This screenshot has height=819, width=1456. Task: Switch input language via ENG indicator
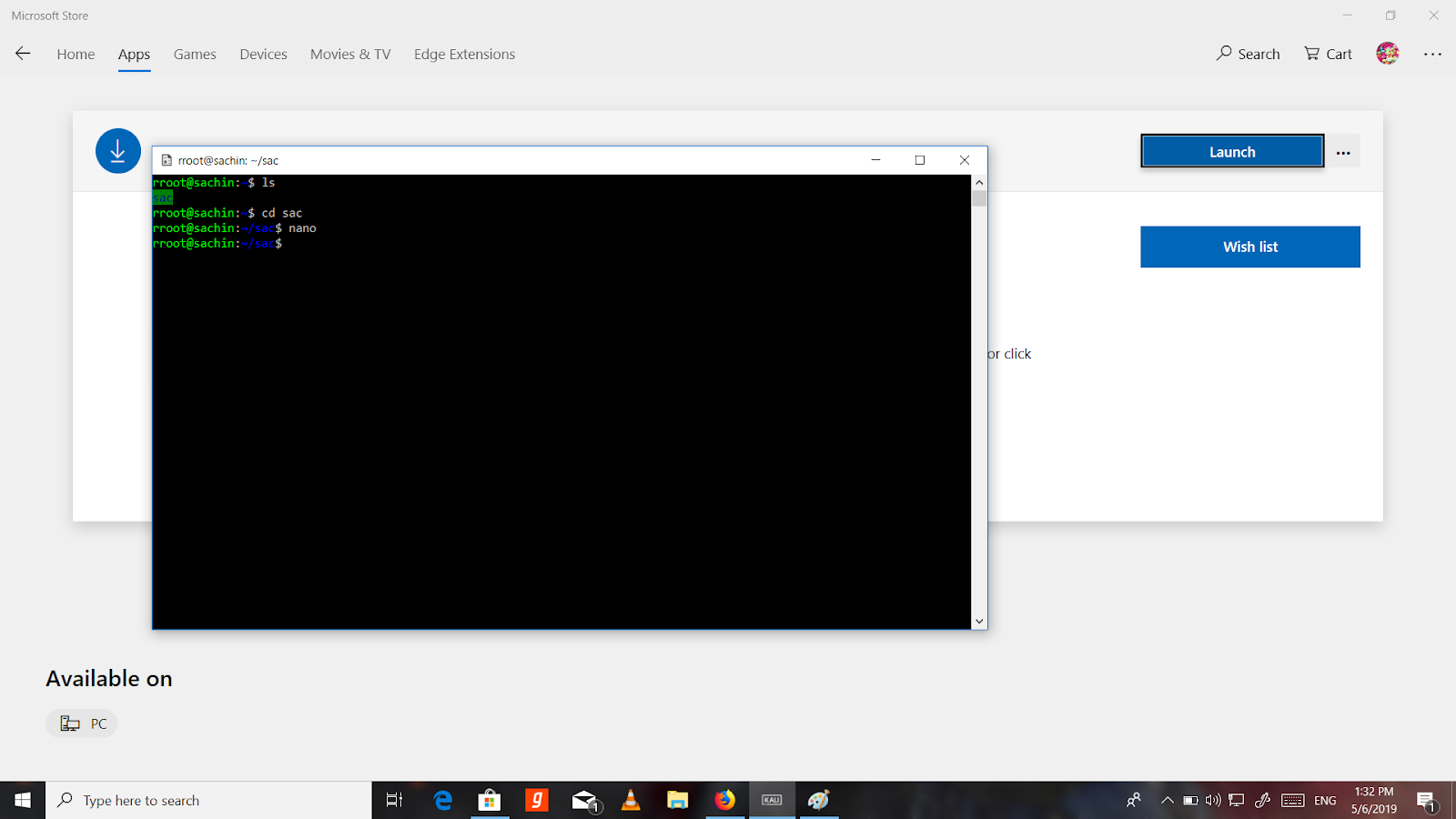coord(1324,800)
